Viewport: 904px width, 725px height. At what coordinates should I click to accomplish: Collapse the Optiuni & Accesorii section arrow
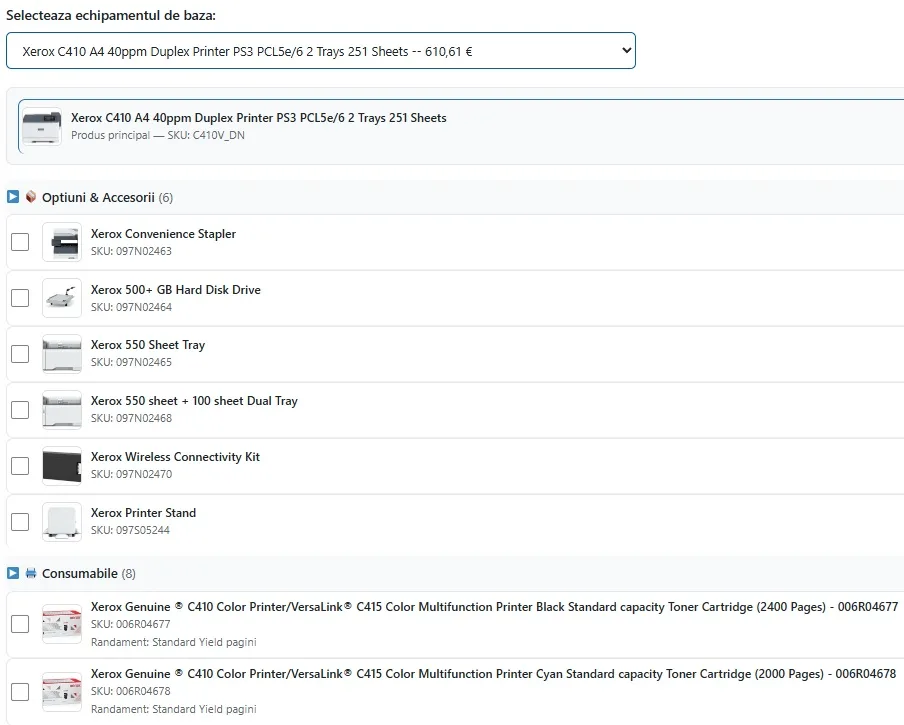(13, 197)
